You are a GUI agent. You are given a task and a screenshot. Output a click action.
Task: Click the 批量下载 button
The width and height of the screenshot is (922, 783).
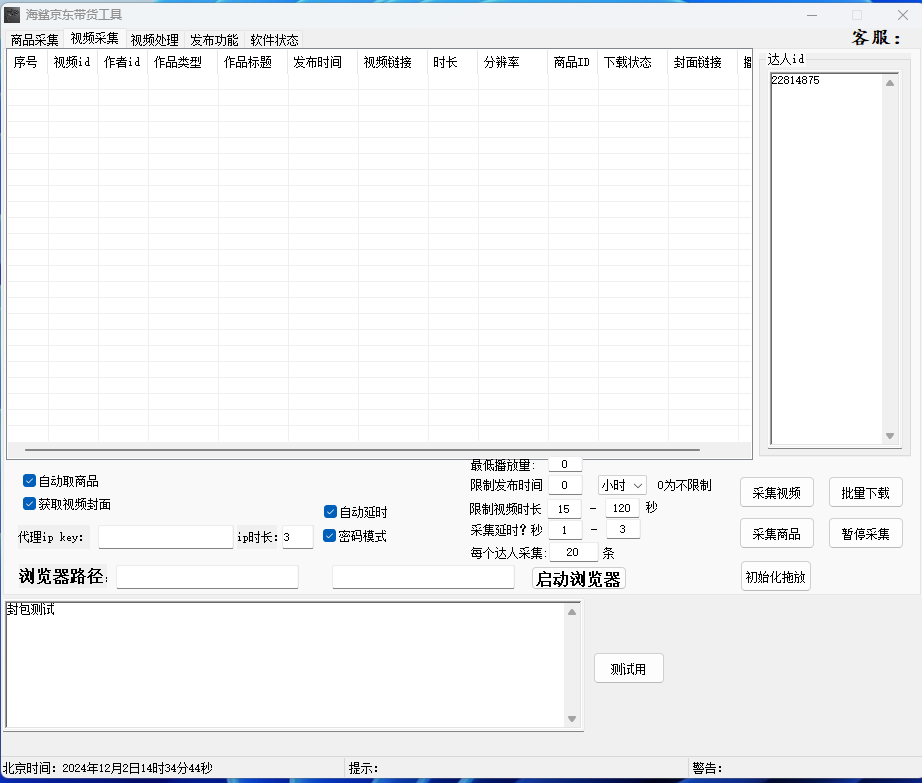pos(865,493)
